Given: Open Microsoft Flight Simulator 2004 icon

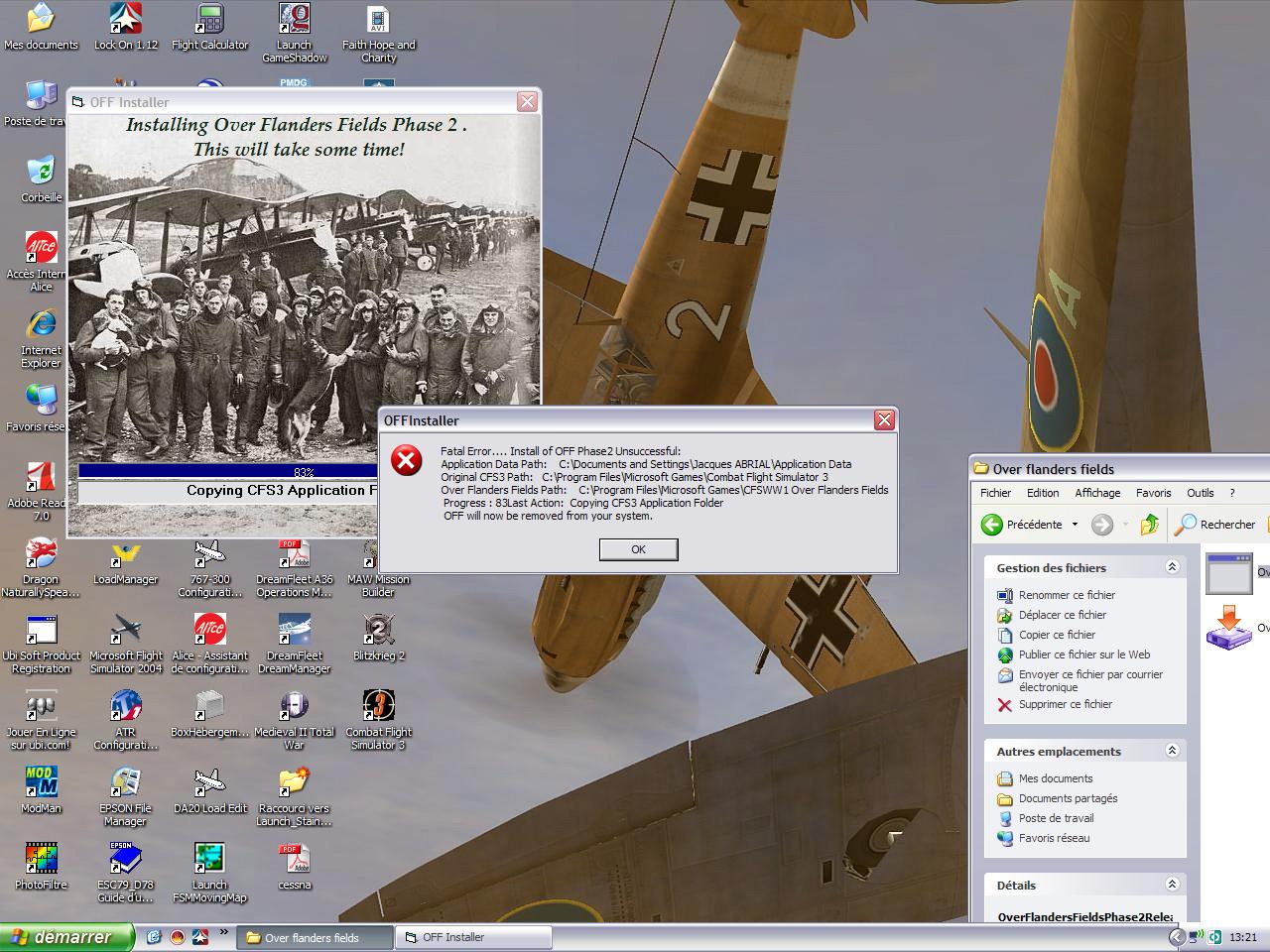Looking at the screenshot, I should pos(126,631).
